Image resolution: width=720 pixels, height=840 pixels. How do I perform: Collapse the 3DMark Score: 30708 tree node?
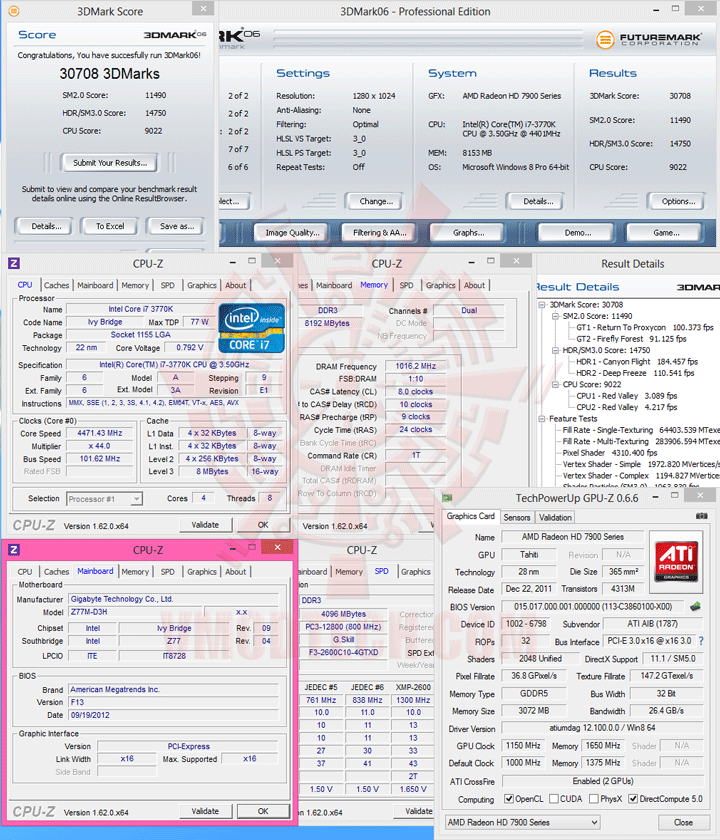(542, 304)
